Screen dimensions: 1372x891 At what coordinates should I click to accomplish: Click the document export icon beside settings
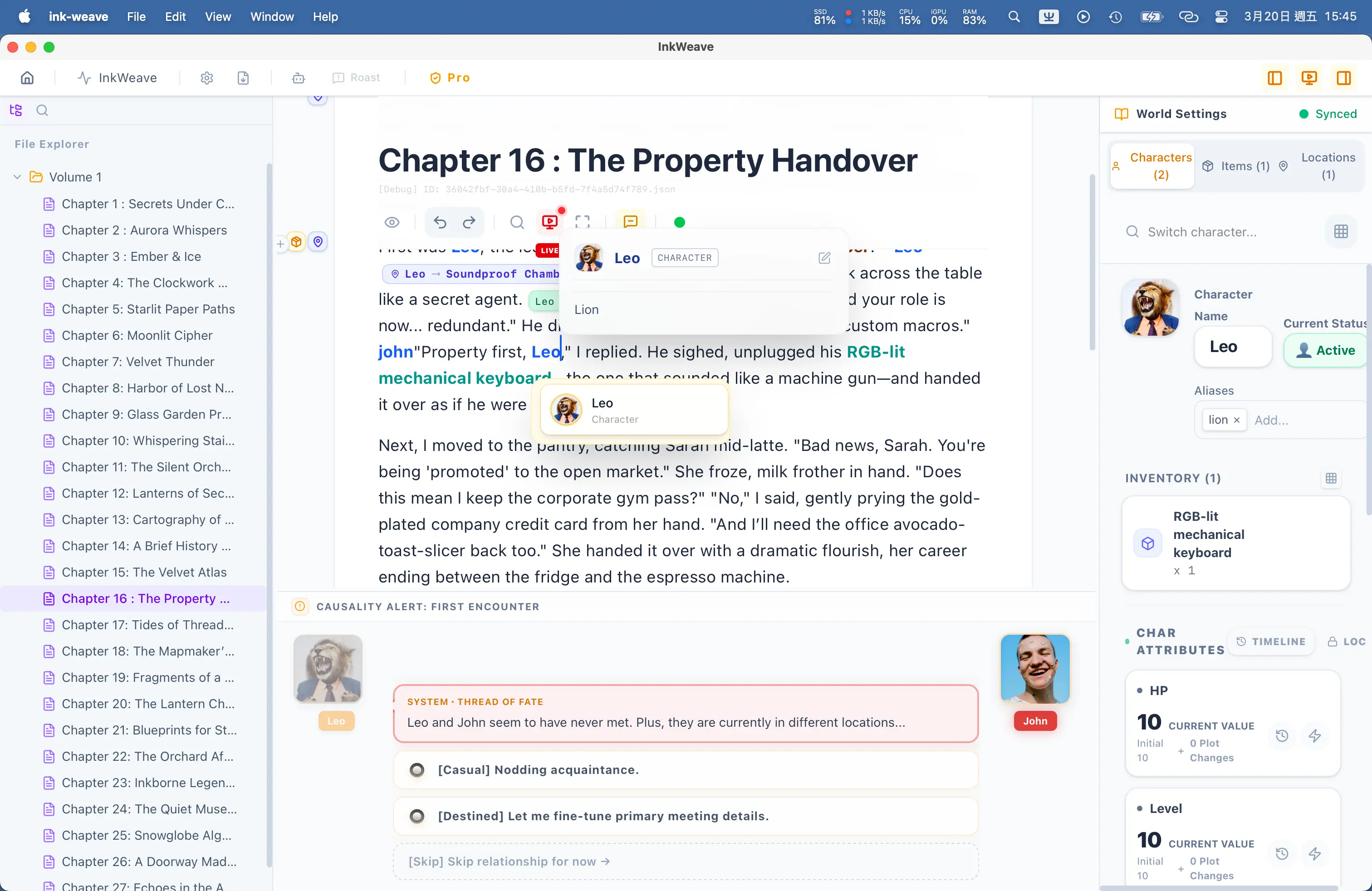pyautogui.click(x=243, y=78)
